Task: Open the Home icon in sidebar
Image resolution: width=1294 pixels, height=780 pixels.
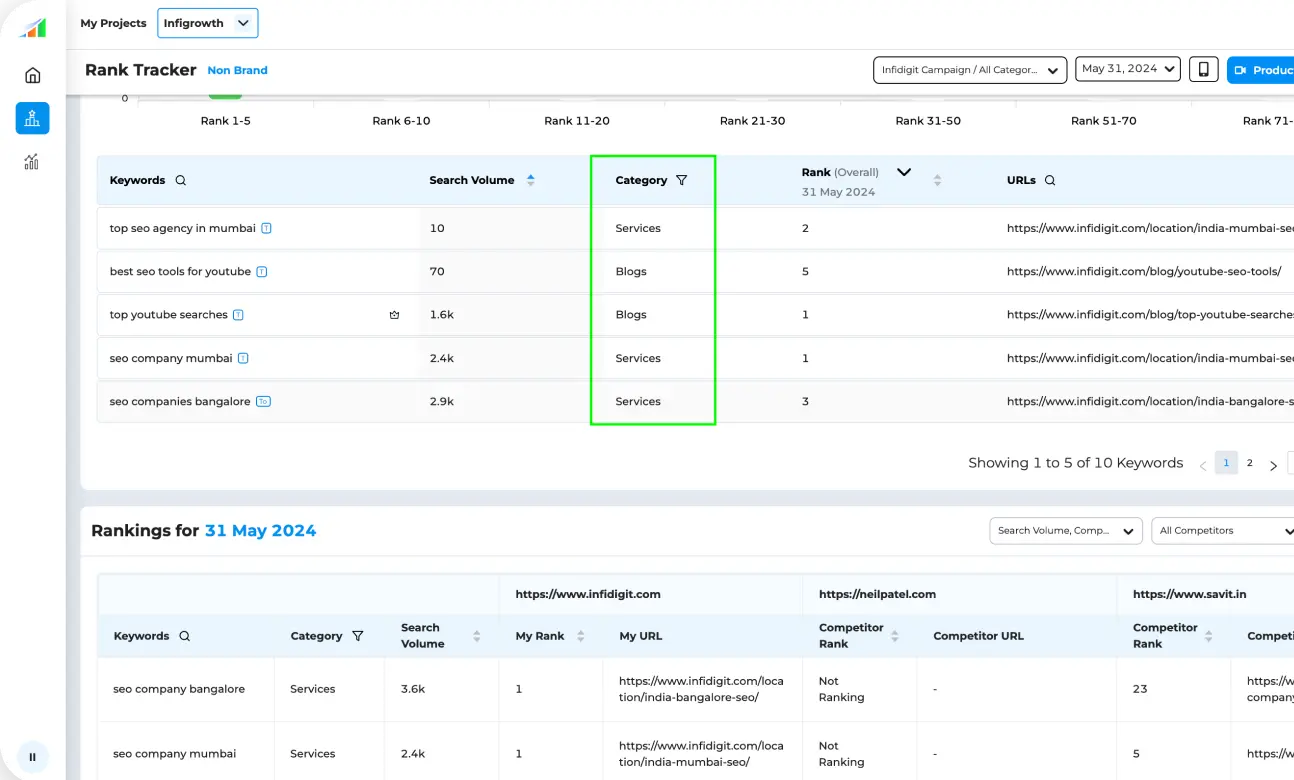Action: click(32, 75)
